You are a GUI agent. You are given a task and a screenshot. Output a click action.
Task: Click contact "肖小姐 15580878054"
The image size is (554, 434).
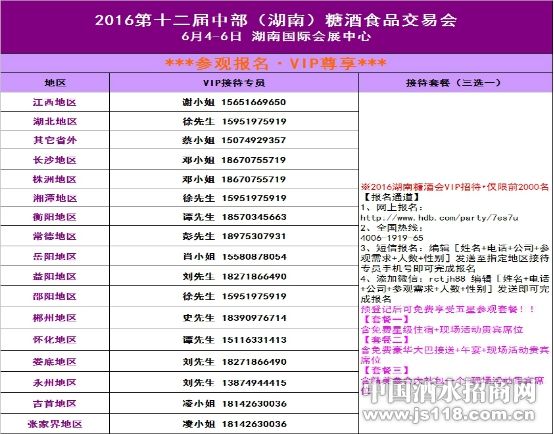pos(234,257)
